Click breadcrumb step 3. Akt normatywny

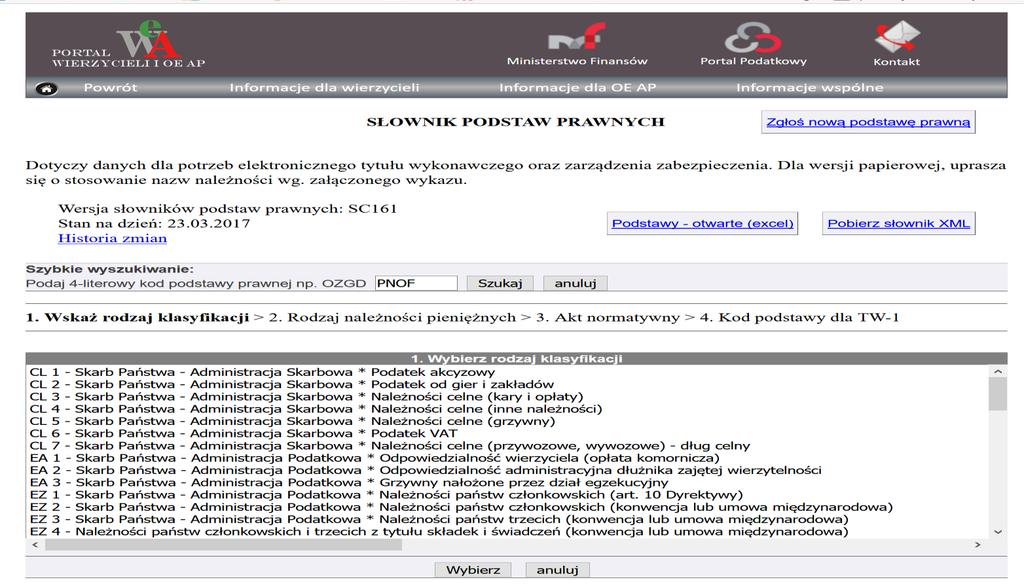(607, 317)
